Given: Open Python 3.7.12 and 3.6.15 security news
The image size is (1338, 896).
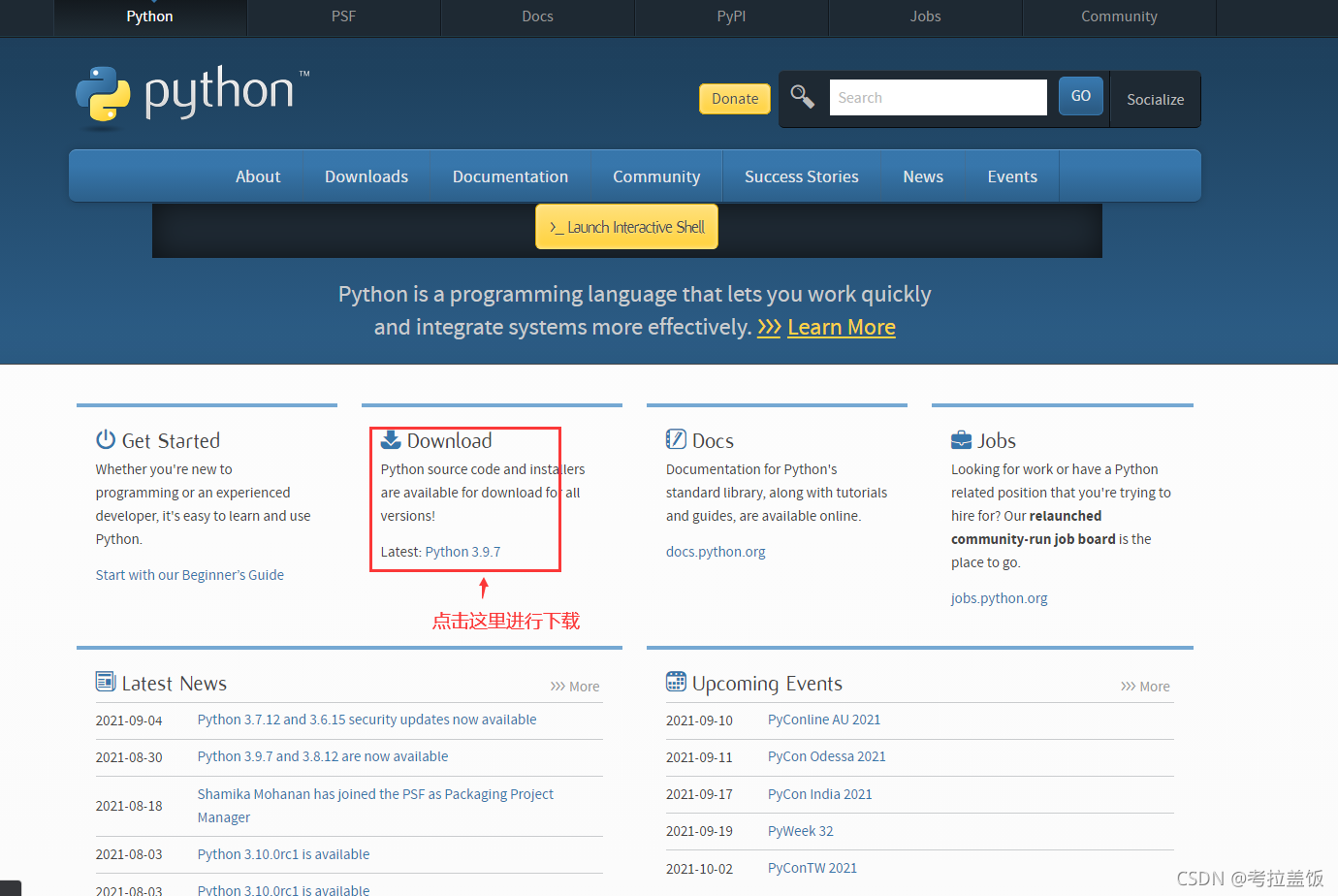Looking at the screenshot, I should [366, 720].
